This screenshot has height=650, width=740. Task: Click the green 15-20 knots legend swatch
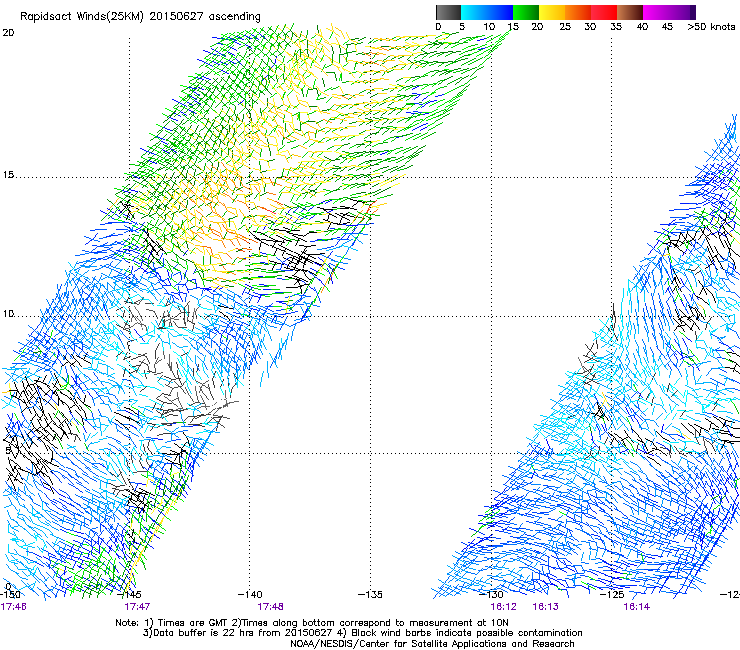[x=526, y=12]
